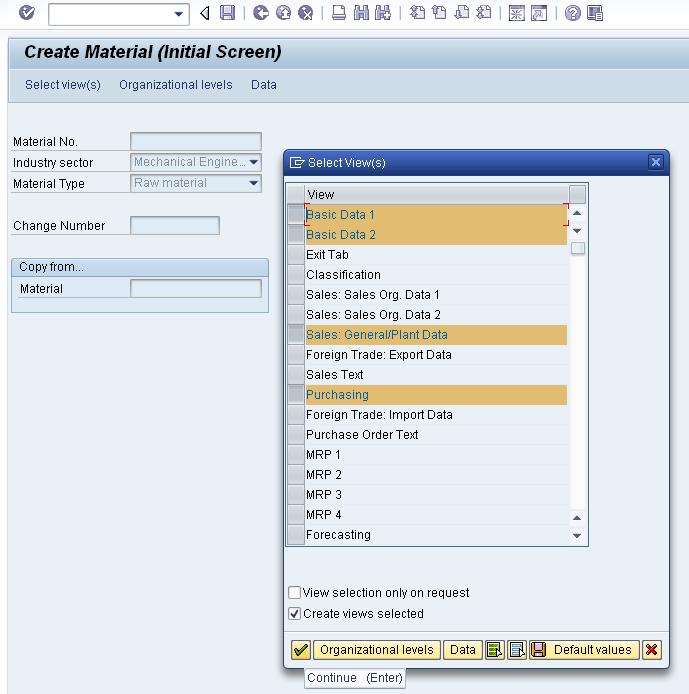Close the Select View(s) dialog
Viewport: 689px width, 694px height.
point(655,162)
